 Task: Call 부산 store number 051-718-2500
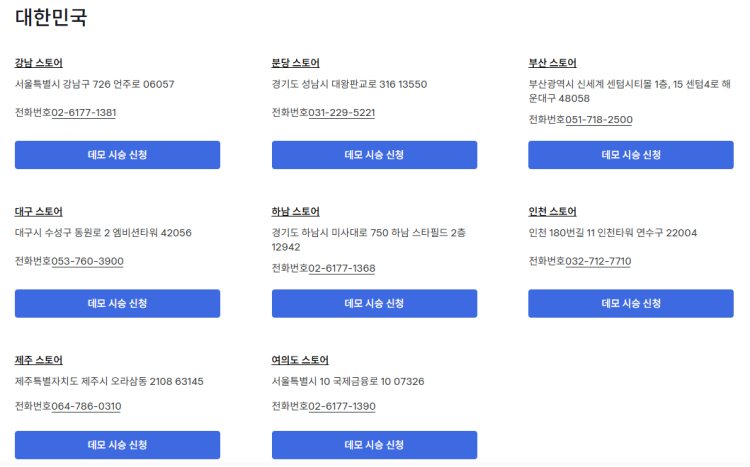click(x=599, y=120)
